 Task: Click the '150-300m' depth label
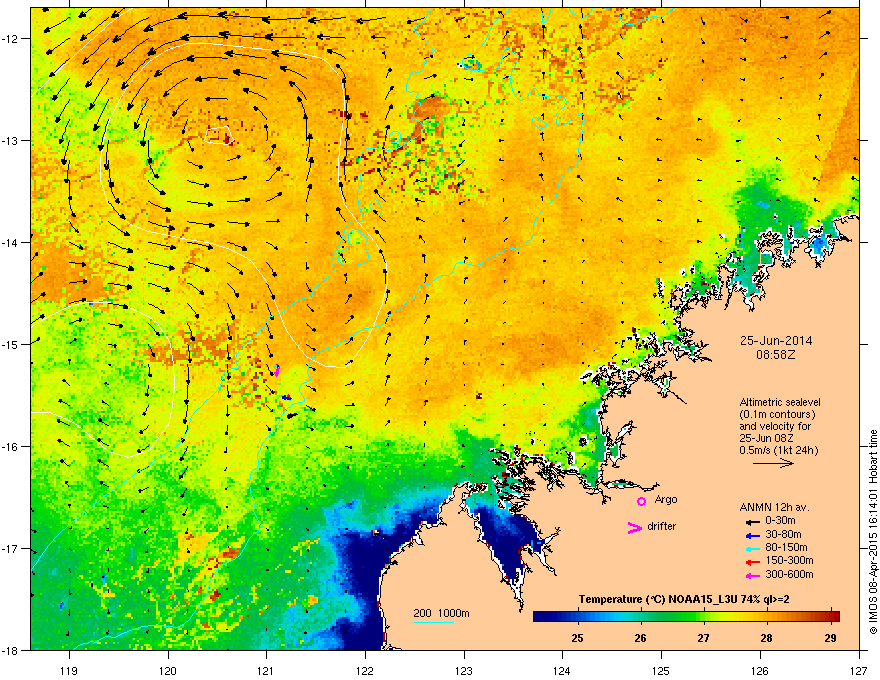[789, 560]
